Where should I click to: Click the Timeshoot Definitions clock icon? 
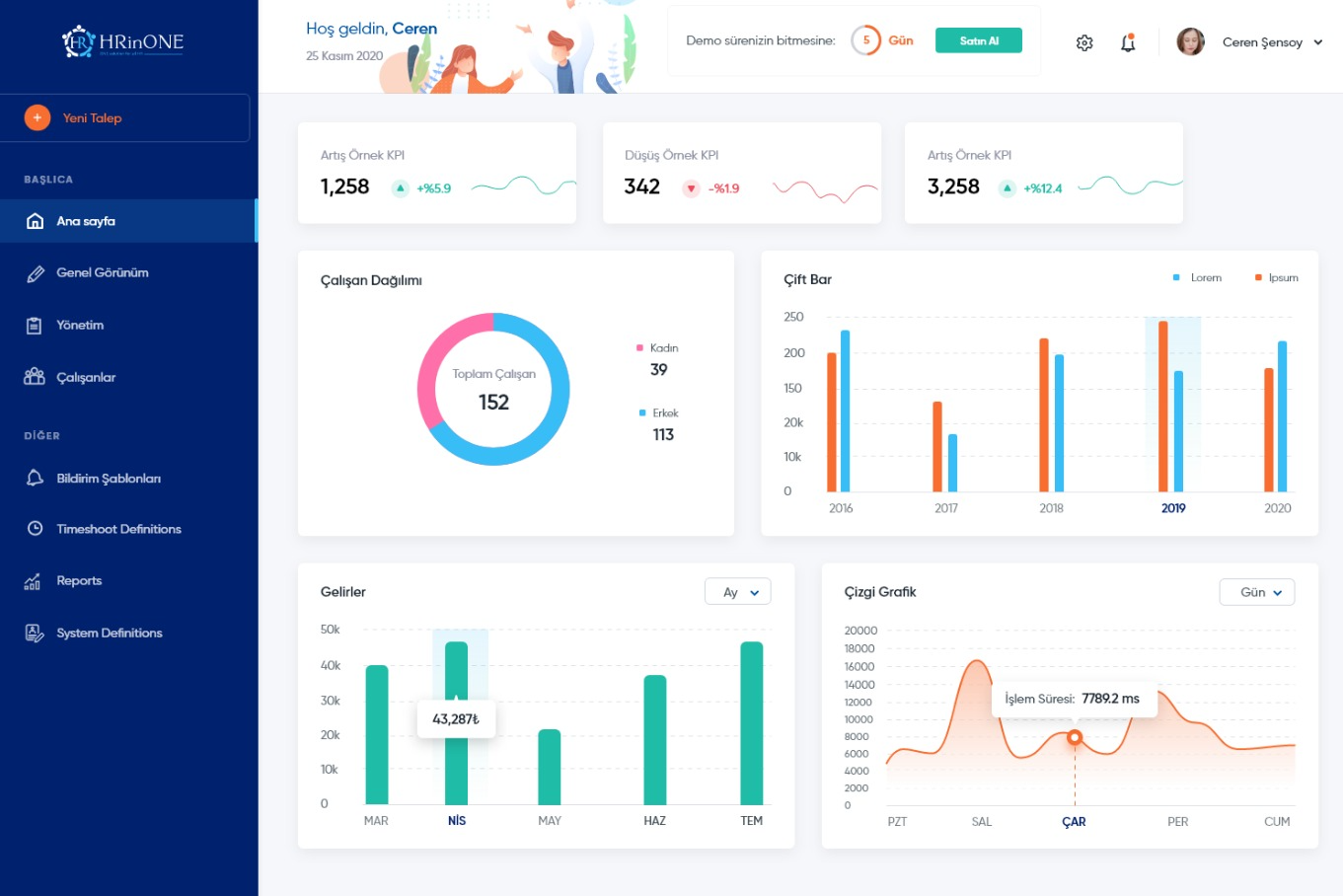(x=35, y=529)
